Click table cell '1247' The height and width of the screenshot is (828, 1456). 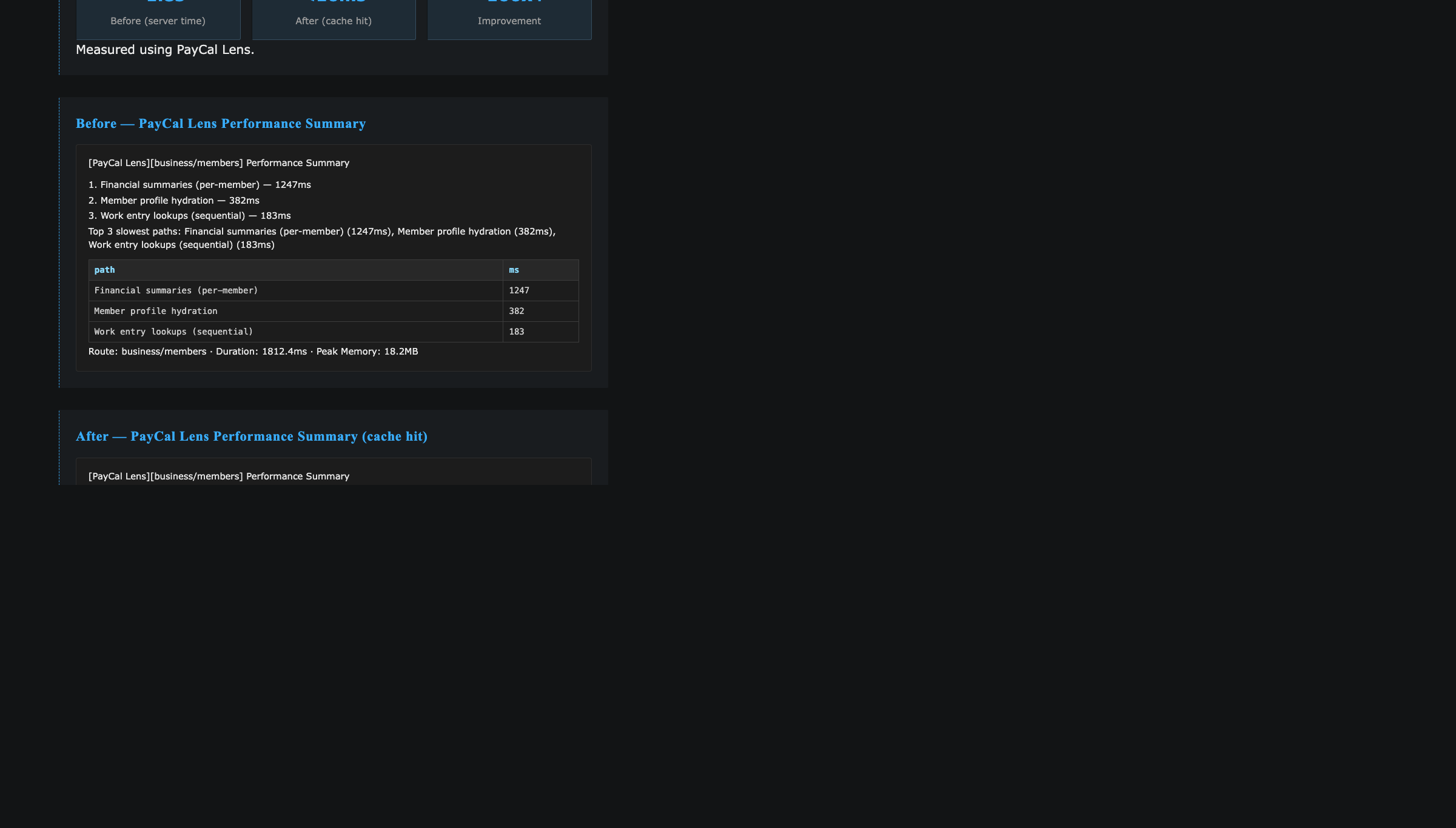[x=541, y=291]
